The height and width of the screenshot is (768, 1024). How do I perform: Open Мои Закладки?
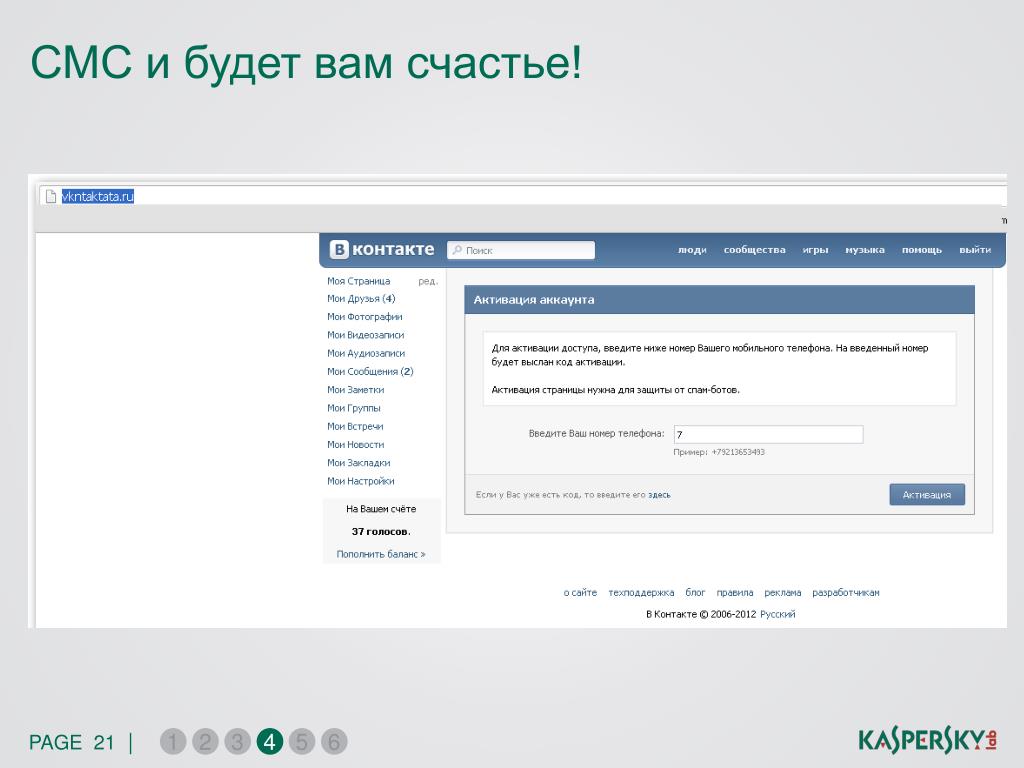click(x=359, y=463)
